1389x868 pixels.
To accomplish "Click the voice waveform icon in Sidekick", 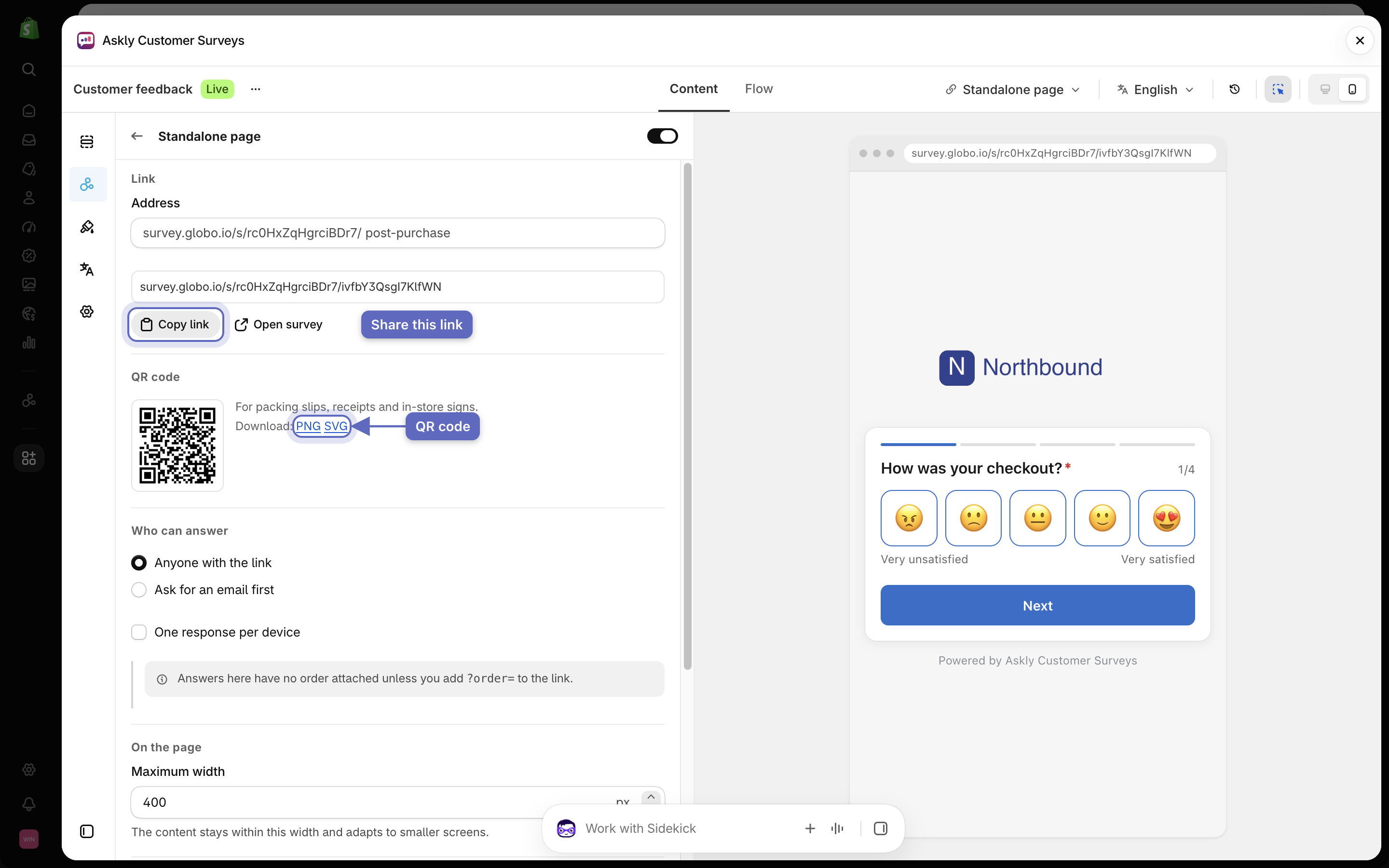I will (837, 828).
